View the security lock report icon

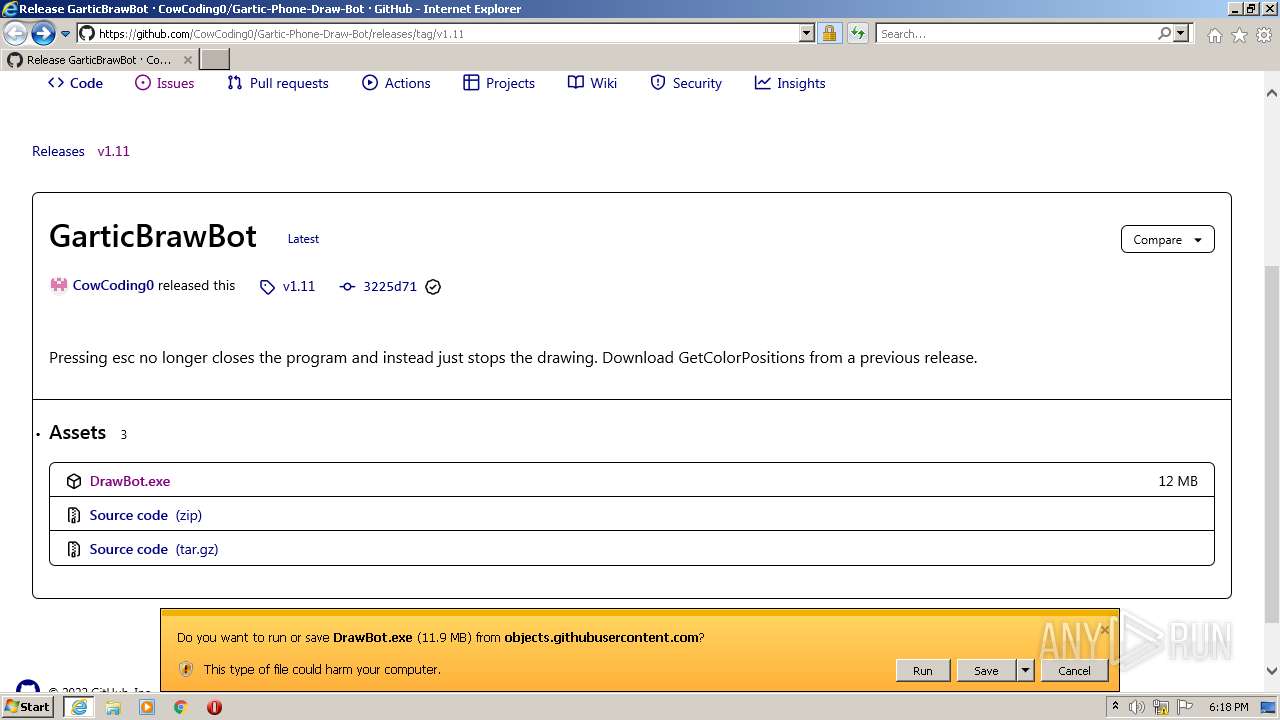(829, 34)
